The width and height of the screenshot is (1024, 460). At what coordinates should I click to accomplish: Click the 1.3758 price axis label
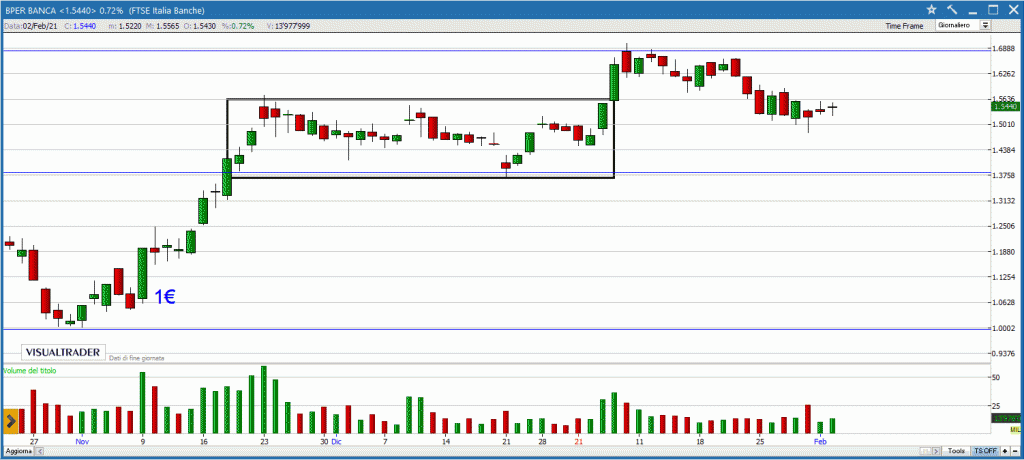pos(1006,175)
